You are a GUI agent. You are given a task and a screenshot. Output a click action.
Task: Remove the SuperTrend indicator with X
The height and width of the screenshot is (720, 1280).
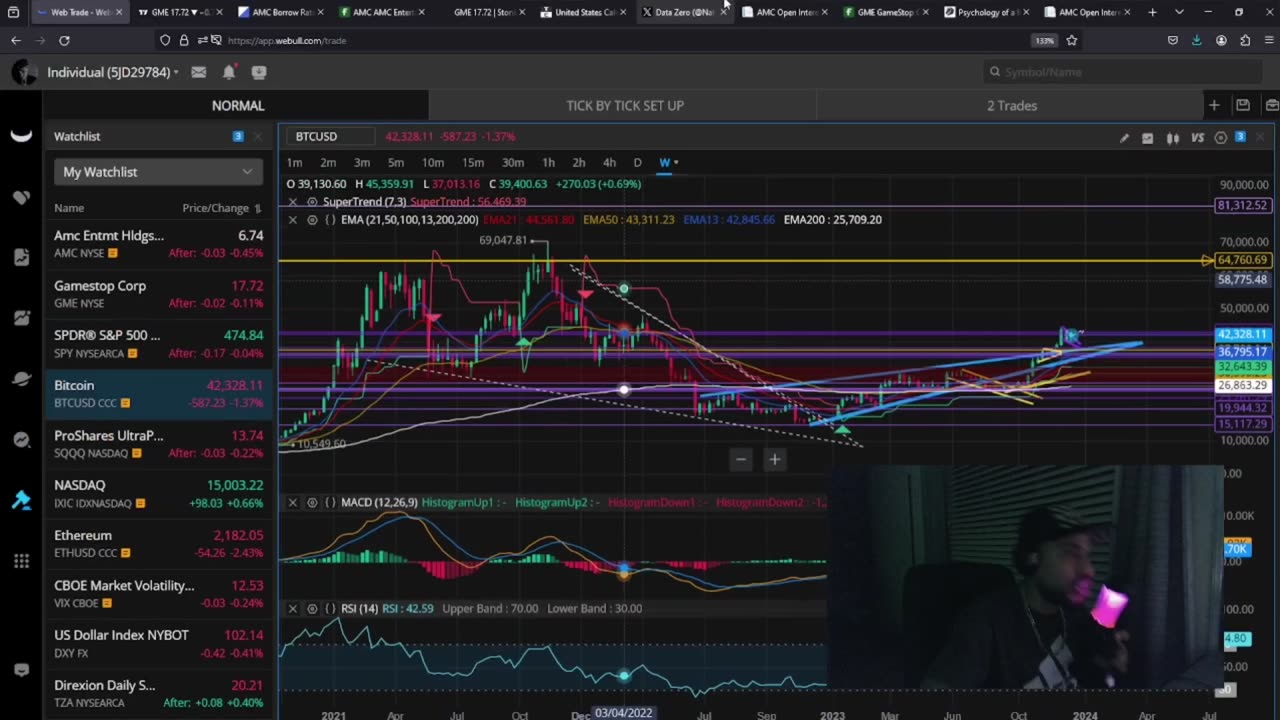(292, 202)
